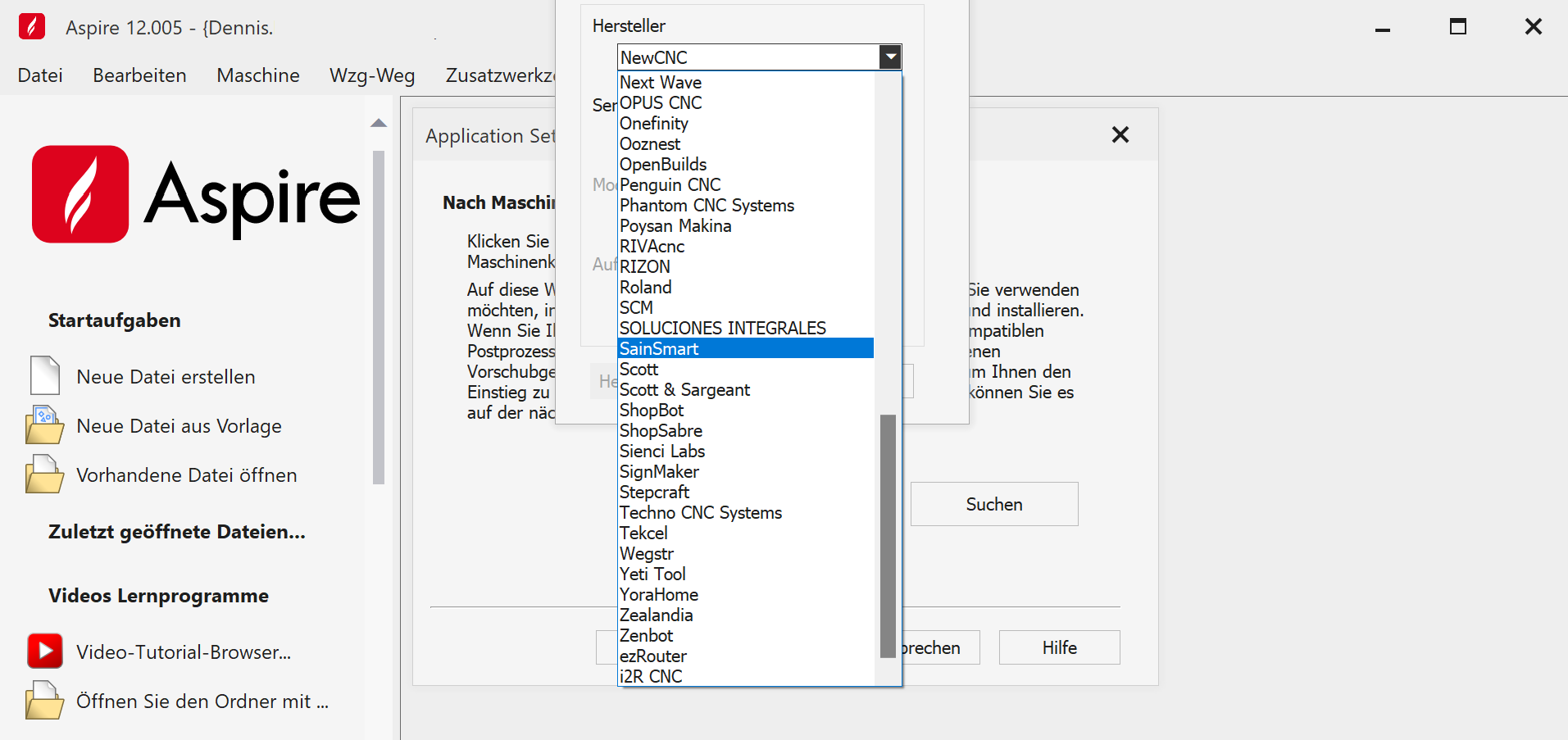Click Vorhandene Datei öffnen link
Image resolution: width=1568 pixels, height=740 pixels.
point(186,475)
